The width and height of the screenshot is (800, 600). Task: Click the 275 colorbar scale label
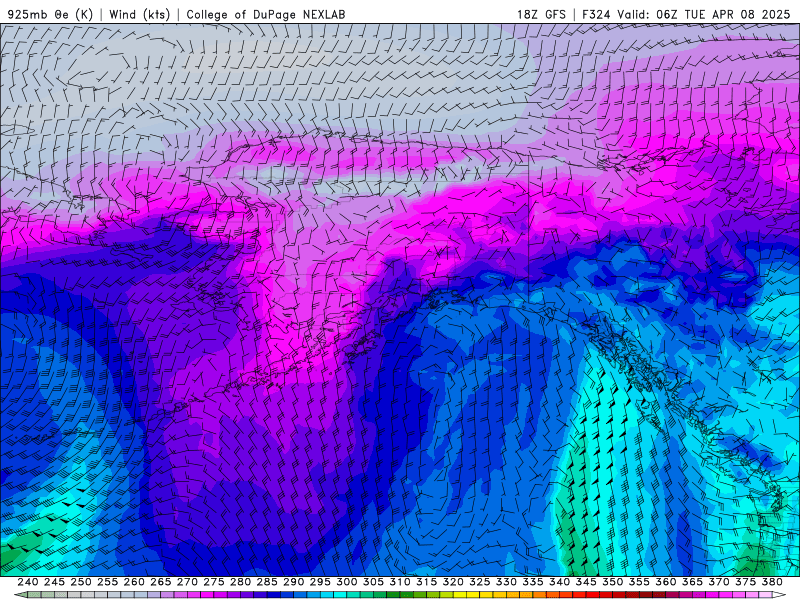click(214, 582)
